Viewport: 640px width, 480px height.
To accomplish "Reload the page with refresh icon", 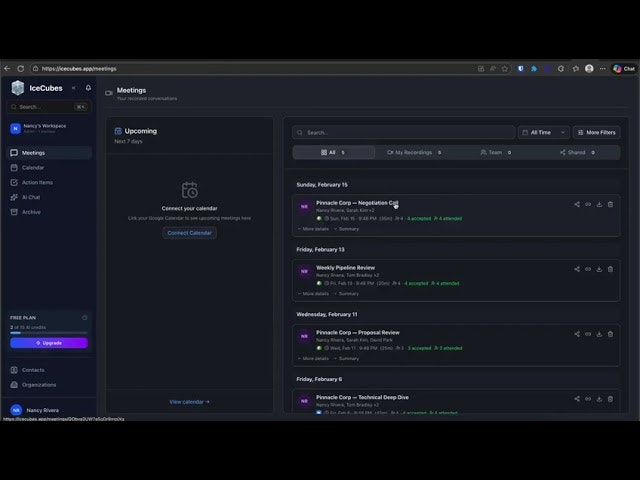I will coord(20,69).
